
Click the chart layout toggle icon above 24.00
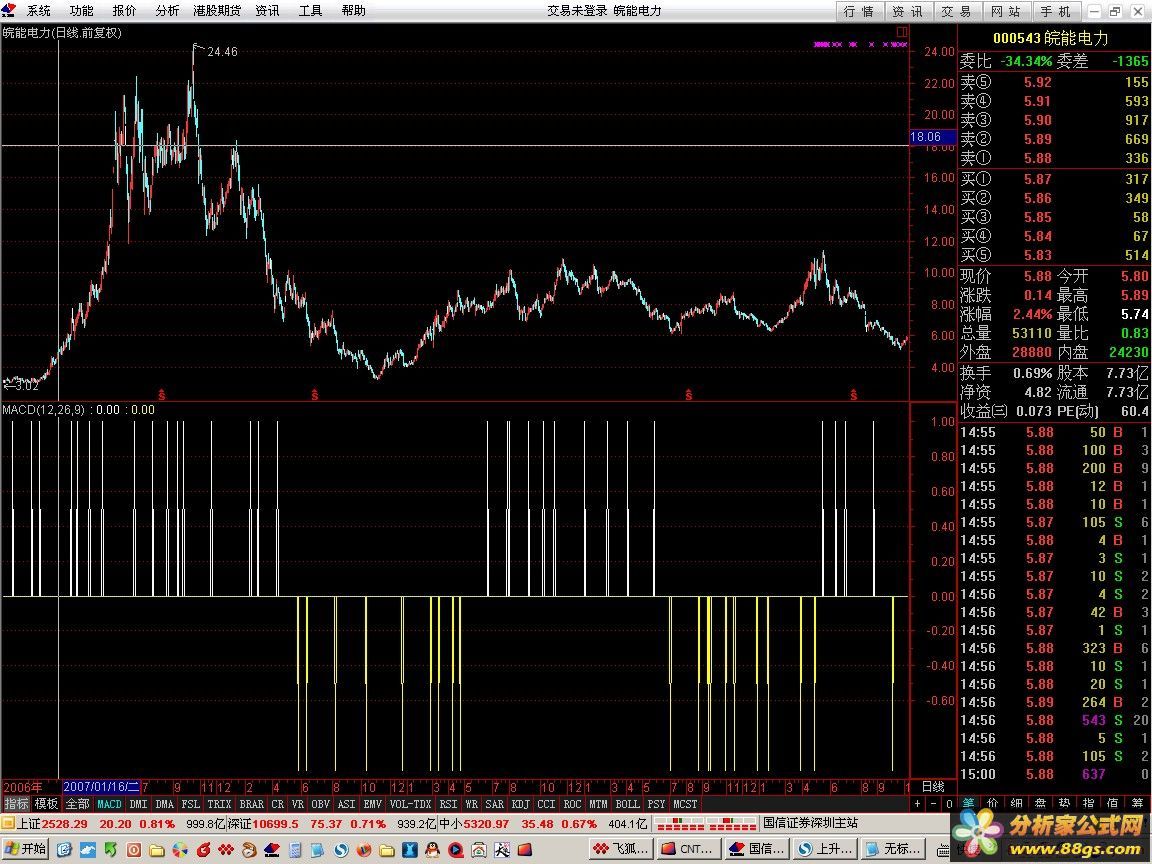point(902,32)
